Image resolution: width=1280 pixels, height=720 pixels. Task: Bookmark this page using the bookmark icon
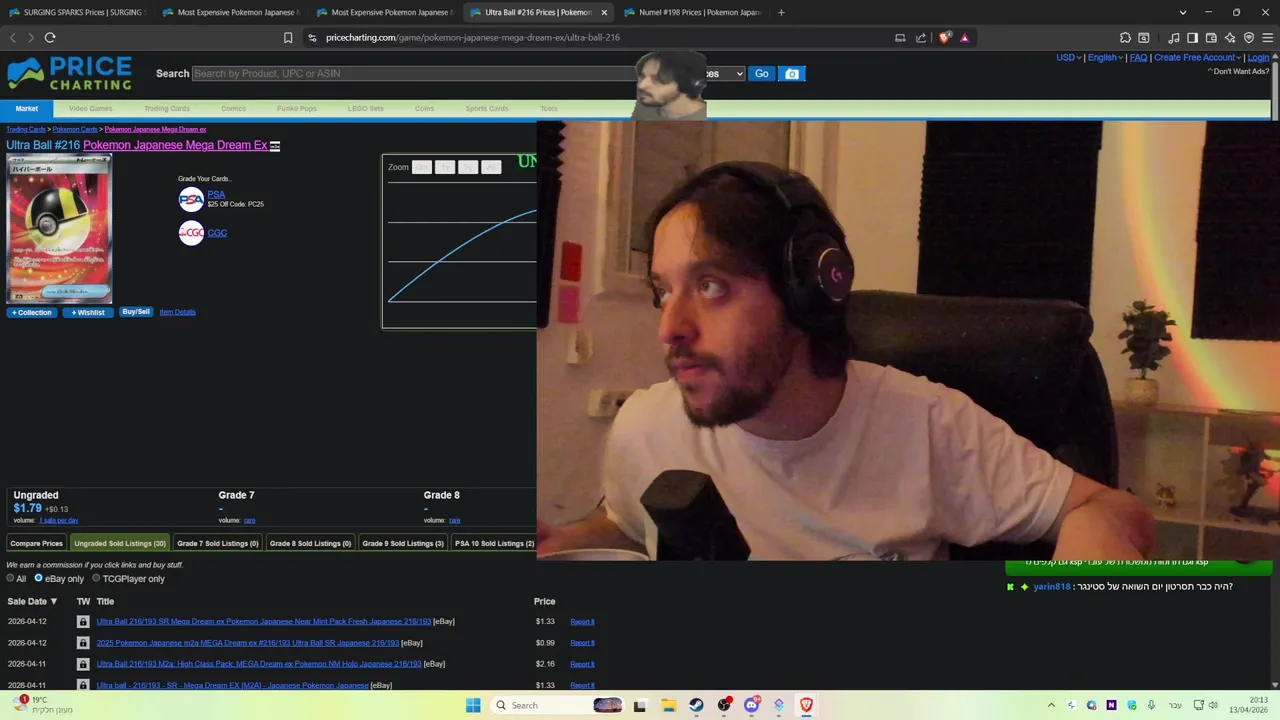tap(288, 38)
